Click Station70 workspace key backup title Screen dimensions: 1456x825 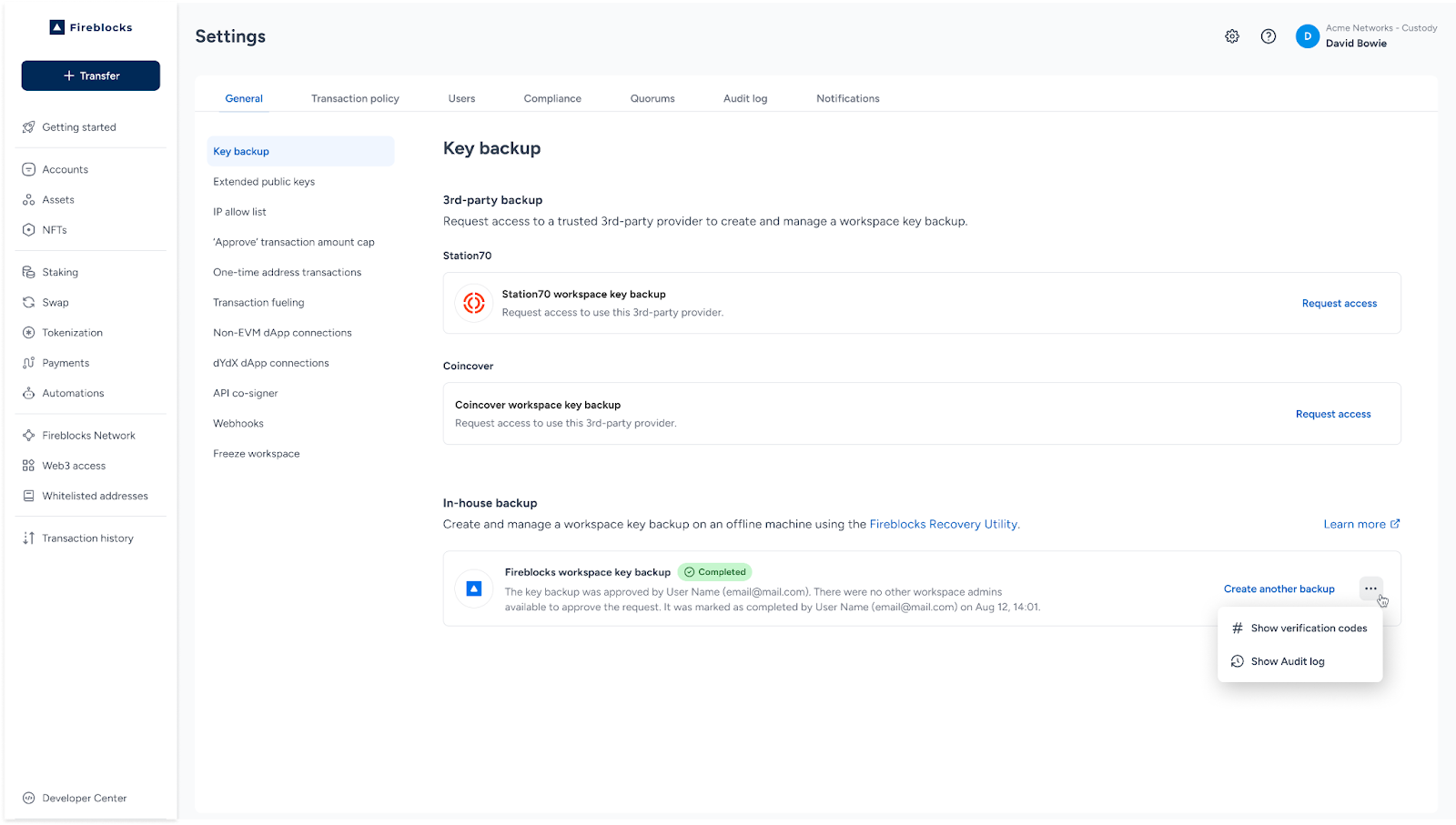point(583,295)
